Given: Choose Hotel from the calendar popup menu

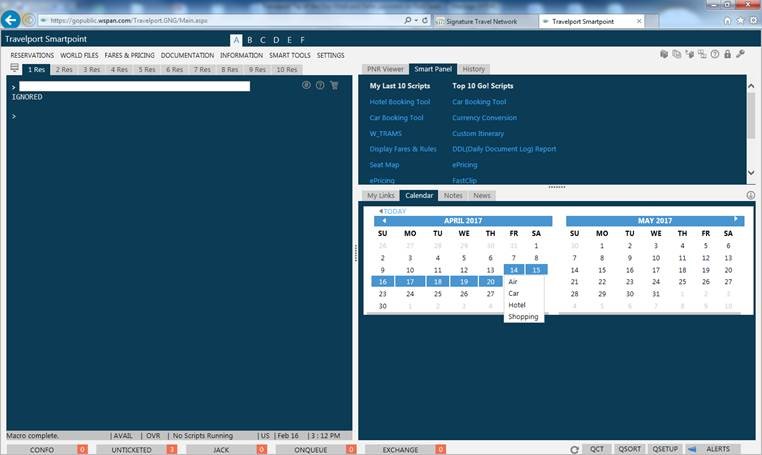Looking at the screenshot, I should tap(517, 305).
